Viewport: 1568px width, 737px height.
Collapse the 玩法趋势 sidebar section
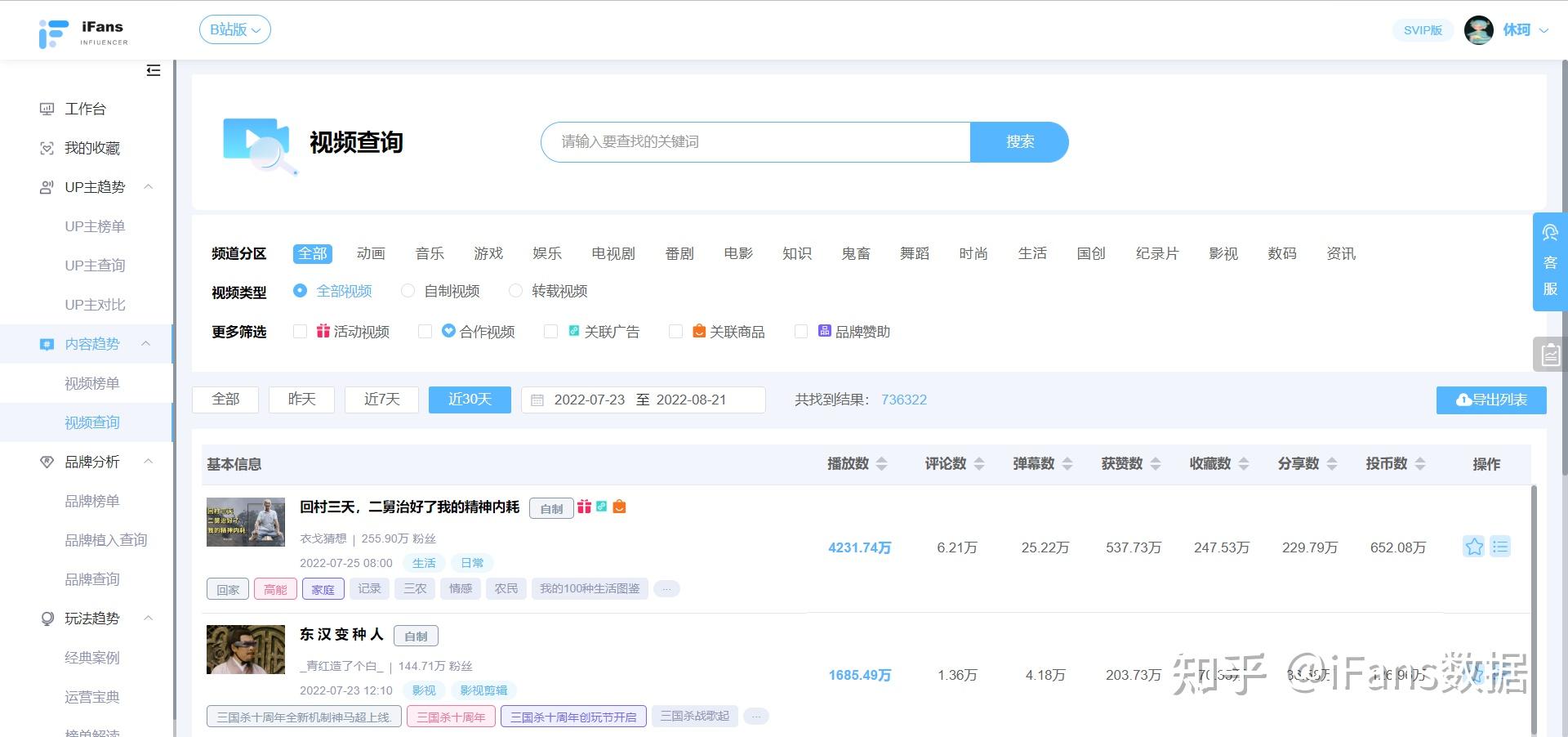(149, 619)
